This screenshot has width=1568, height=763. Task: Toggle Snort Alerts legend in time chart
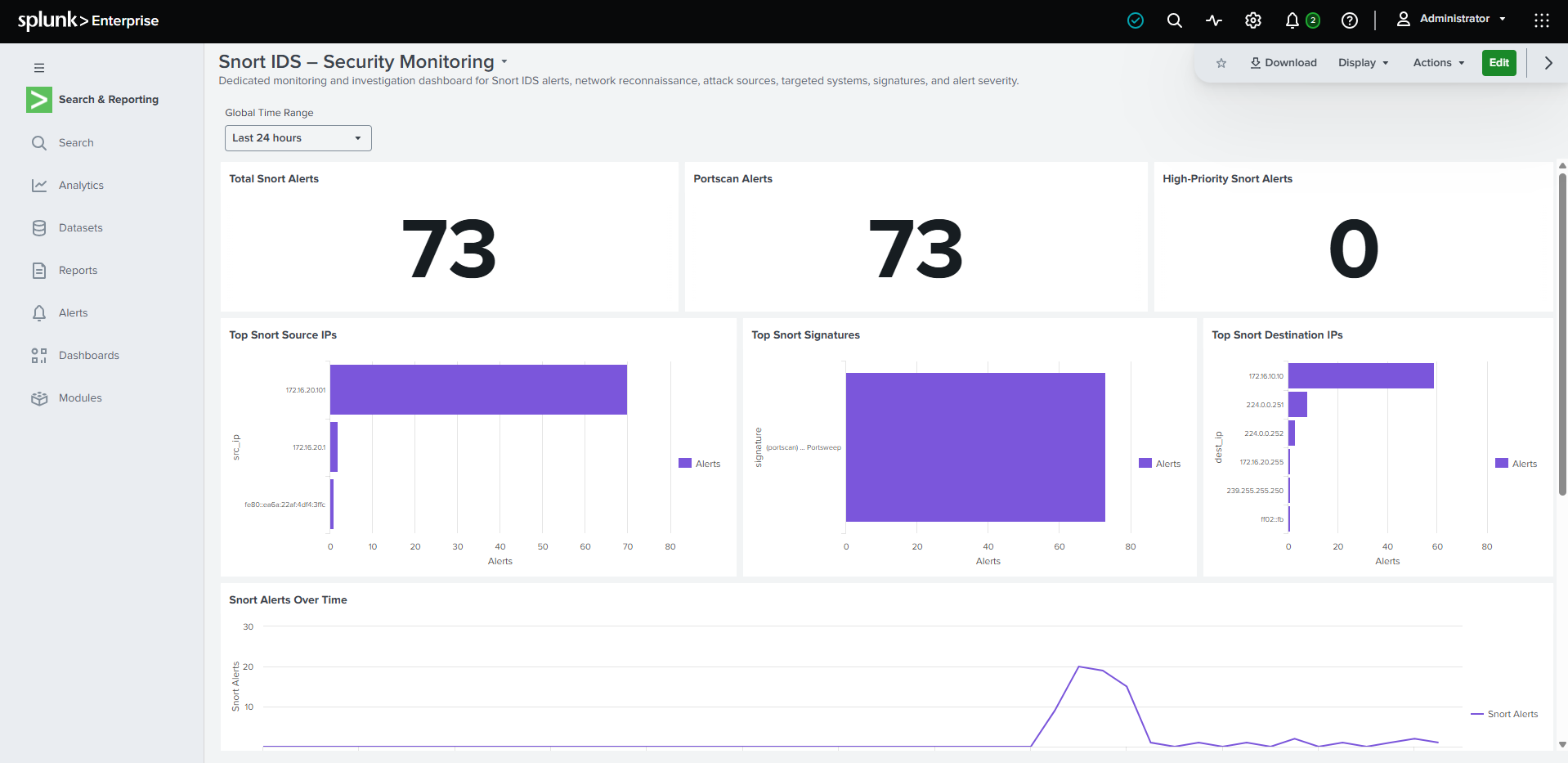coord(1504,714)
